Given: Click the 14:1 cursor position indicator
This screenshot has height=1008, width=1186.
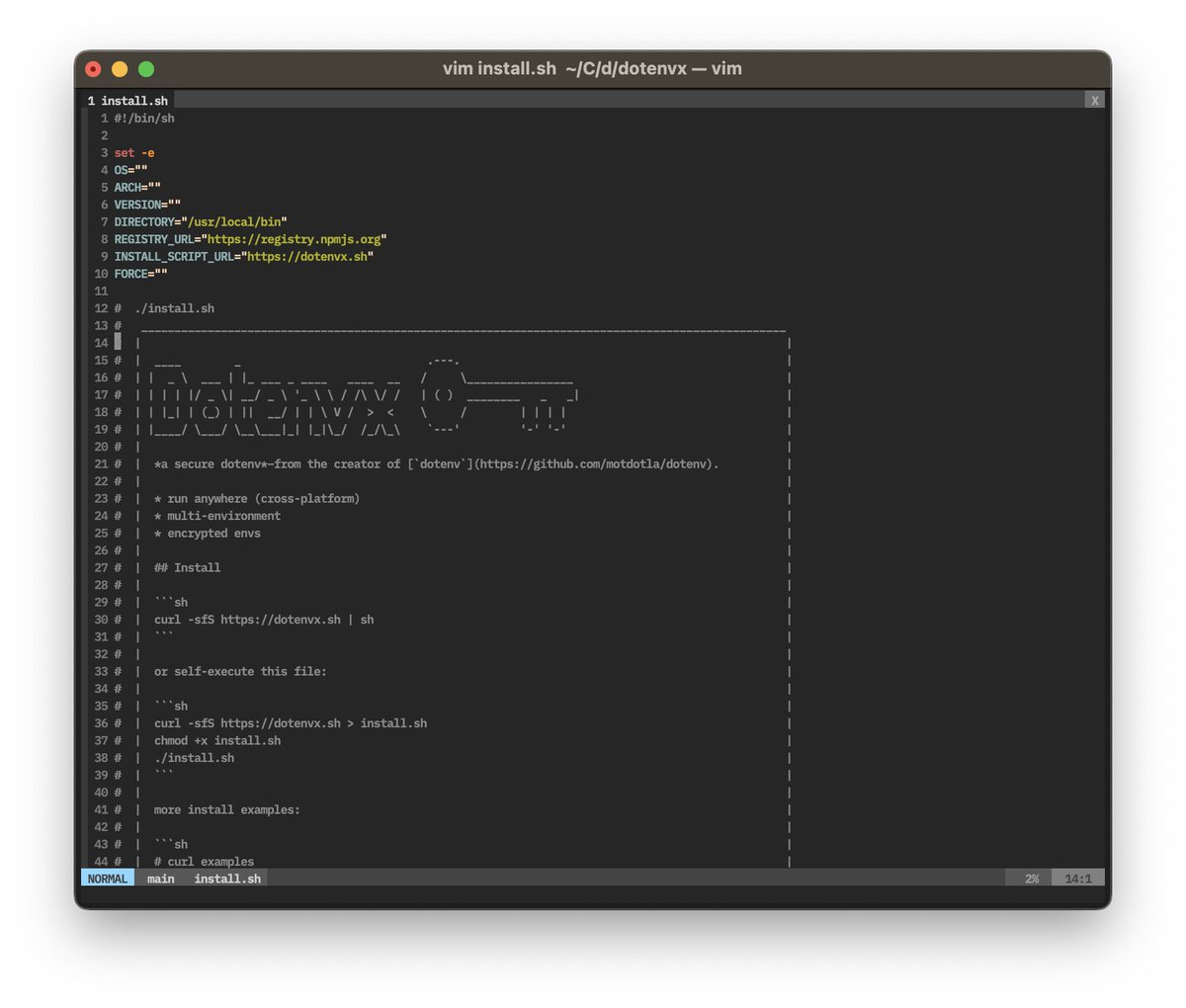Looking at the screenshot, I should click(1078, 879).
